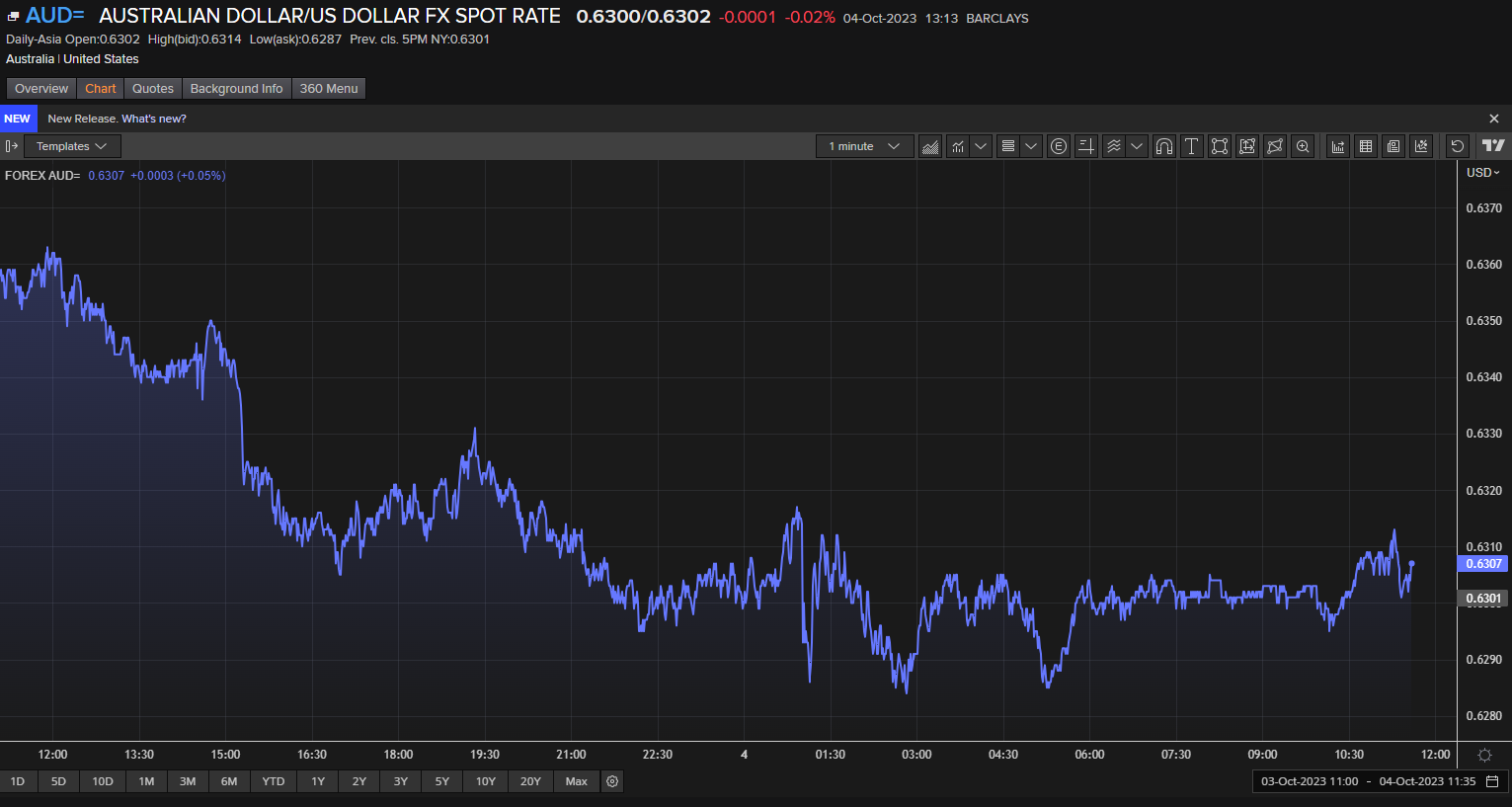1512x807 pixels.
Task: Expand the indicators dropdown arrow
Action: (x=981, y=146)
